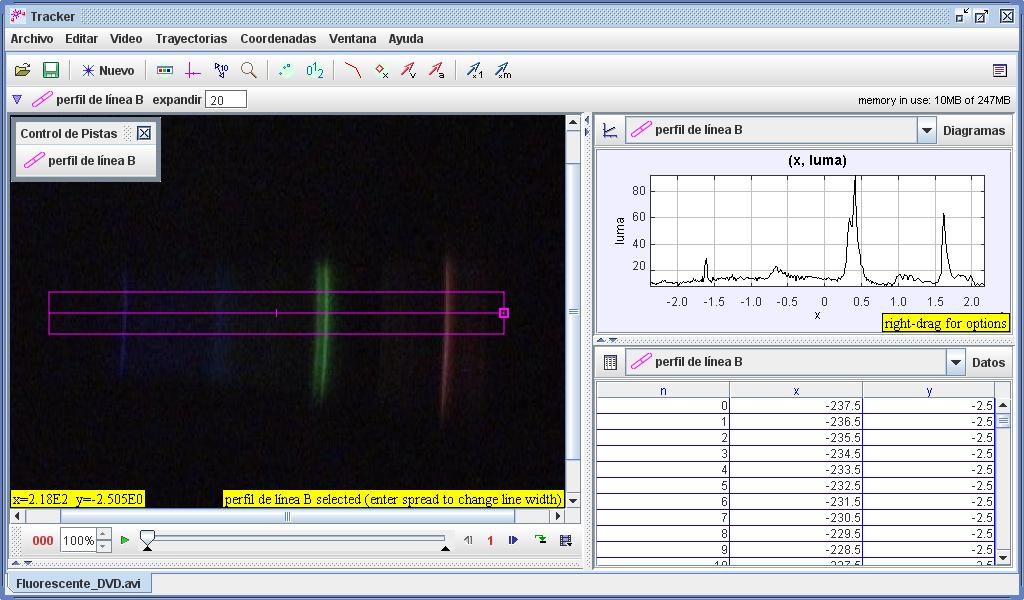The image size is (1024, 600).
Task: Click the expandir input field
Action: point(225,100)
